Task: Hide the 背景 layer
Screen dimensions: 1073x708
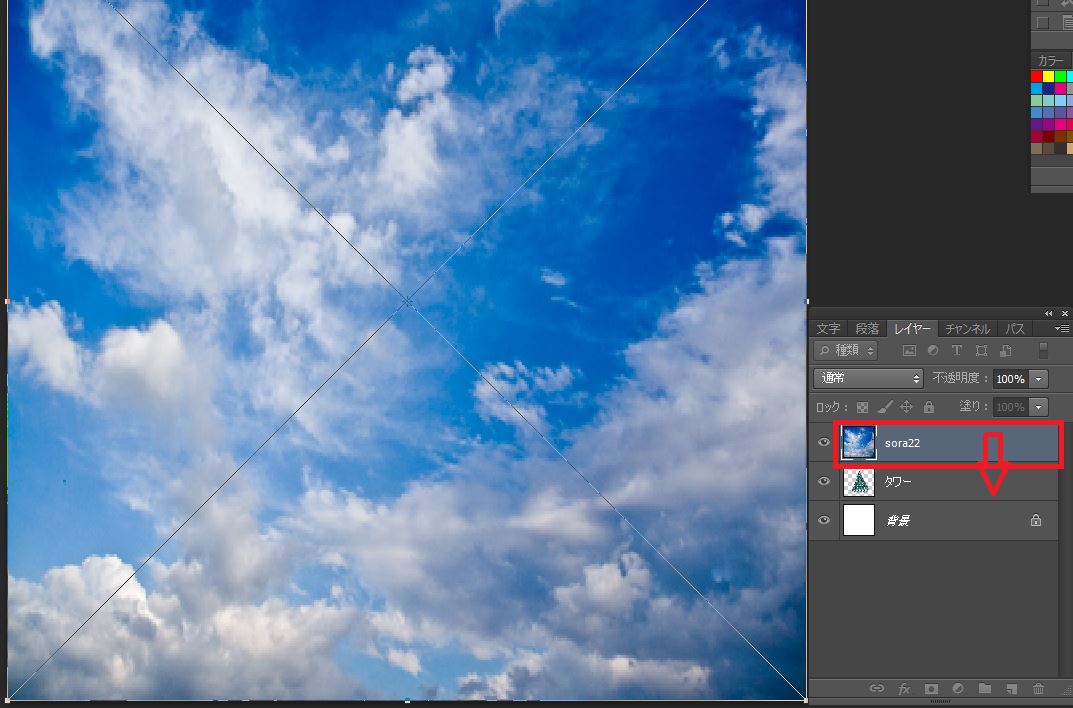Action: tap(824, 521)
